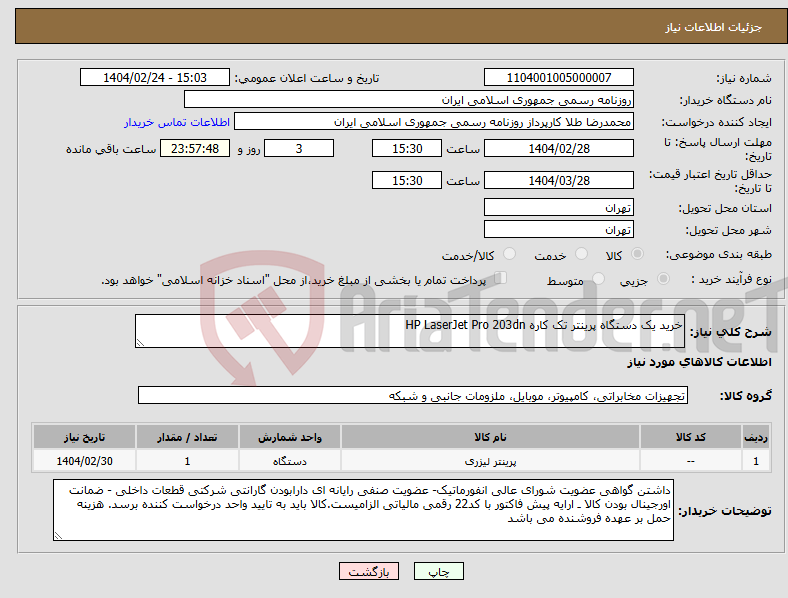The image size is (788, 598).
Task: Click the quantity cell showing 1
Action: (x=187, y=461)
